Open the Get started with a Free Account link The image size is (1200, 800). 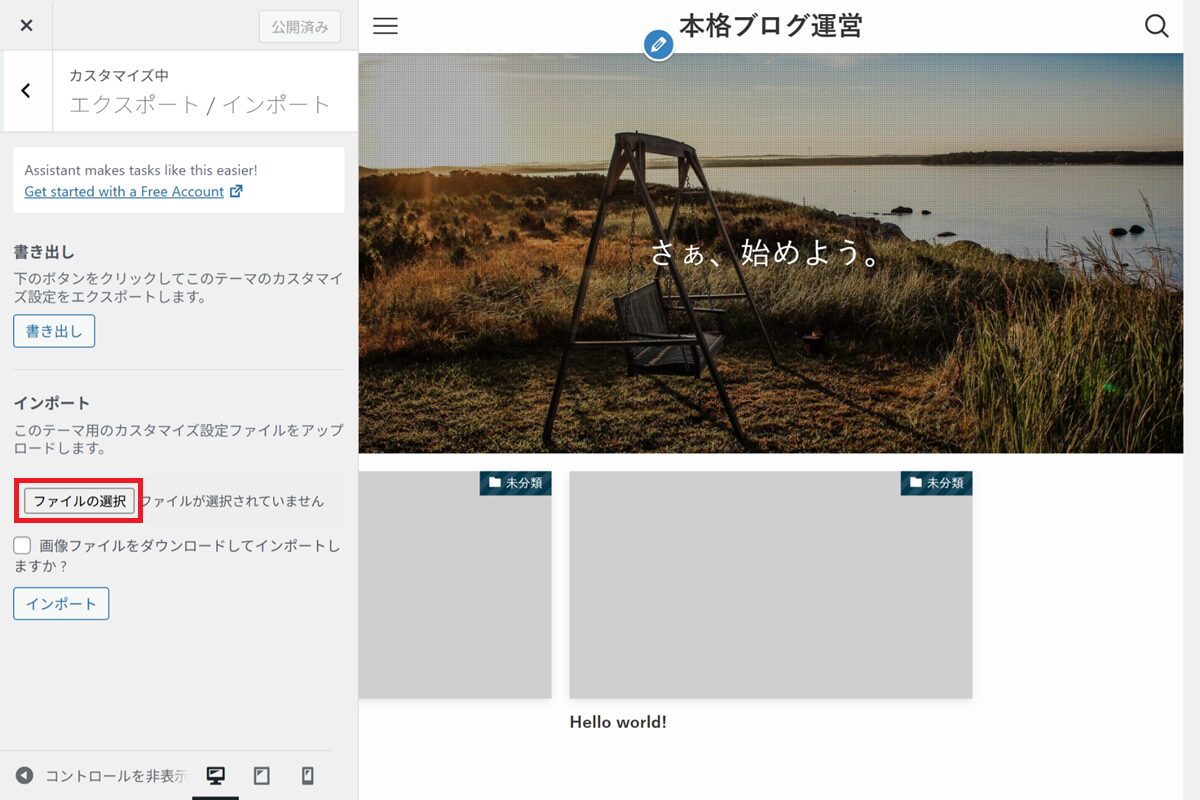tap(123, 191)
